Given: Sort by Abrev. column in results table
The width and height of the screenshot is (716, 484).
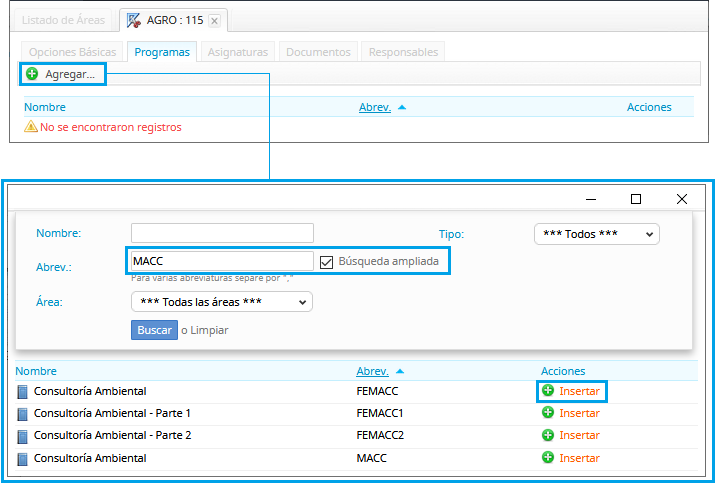Looking at the screenshot, I should click(x=372, y=371).
